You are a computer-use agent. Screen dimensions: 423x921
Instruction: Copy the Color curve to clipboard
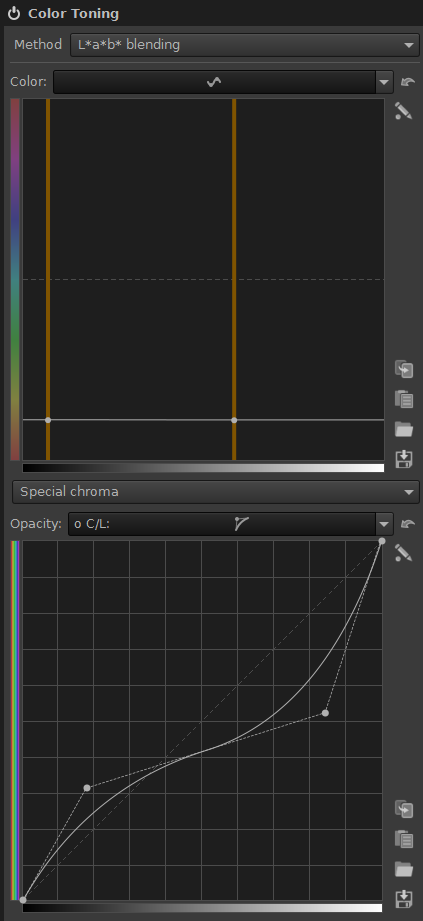point(404,369)
